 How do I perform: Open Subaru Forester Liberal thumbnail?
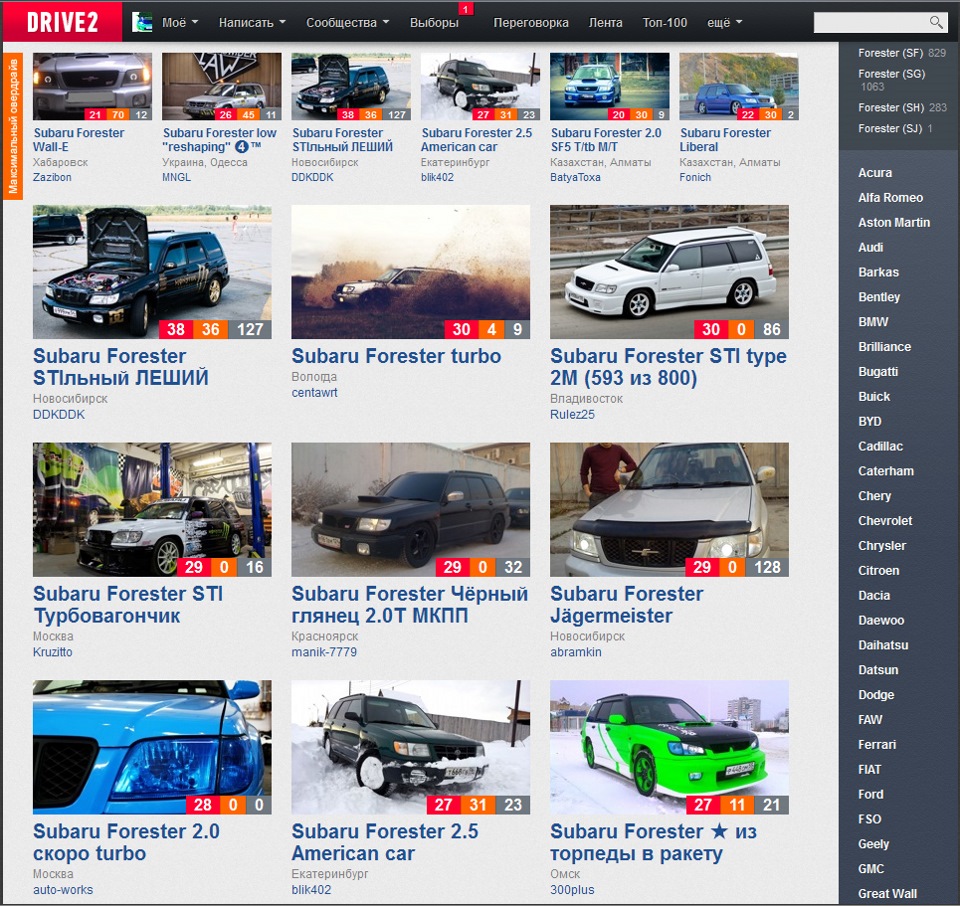(738, 86)
